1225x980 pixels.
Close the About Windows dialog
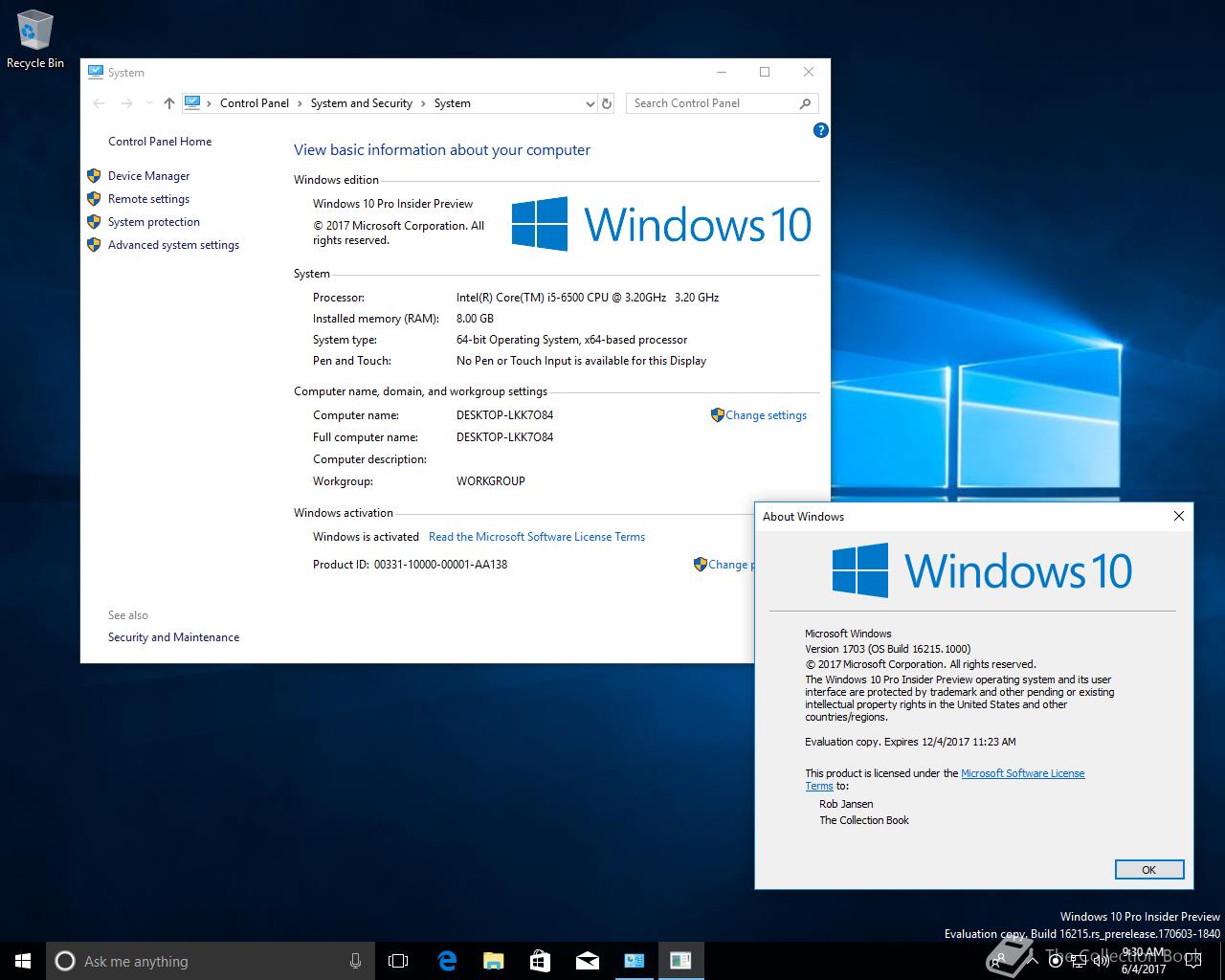click(x=1179, y=516)
